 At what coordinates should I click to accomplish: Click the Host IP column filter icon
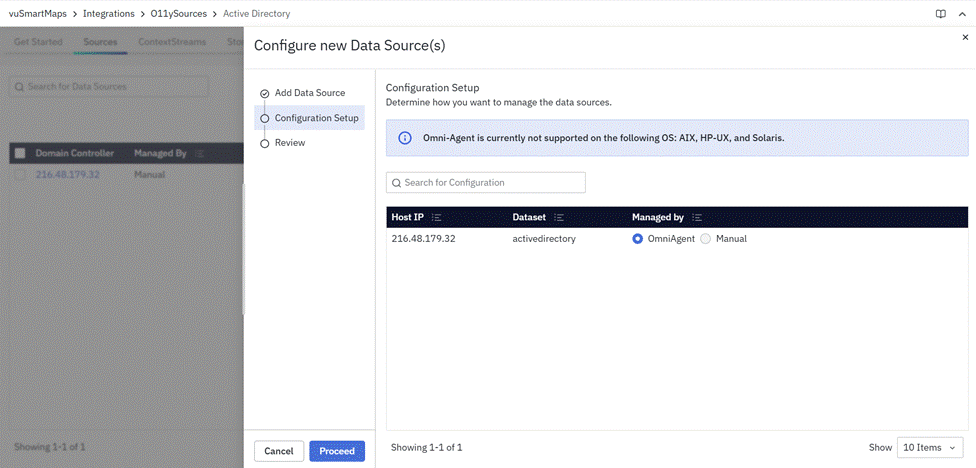click(x=437, y=217)
